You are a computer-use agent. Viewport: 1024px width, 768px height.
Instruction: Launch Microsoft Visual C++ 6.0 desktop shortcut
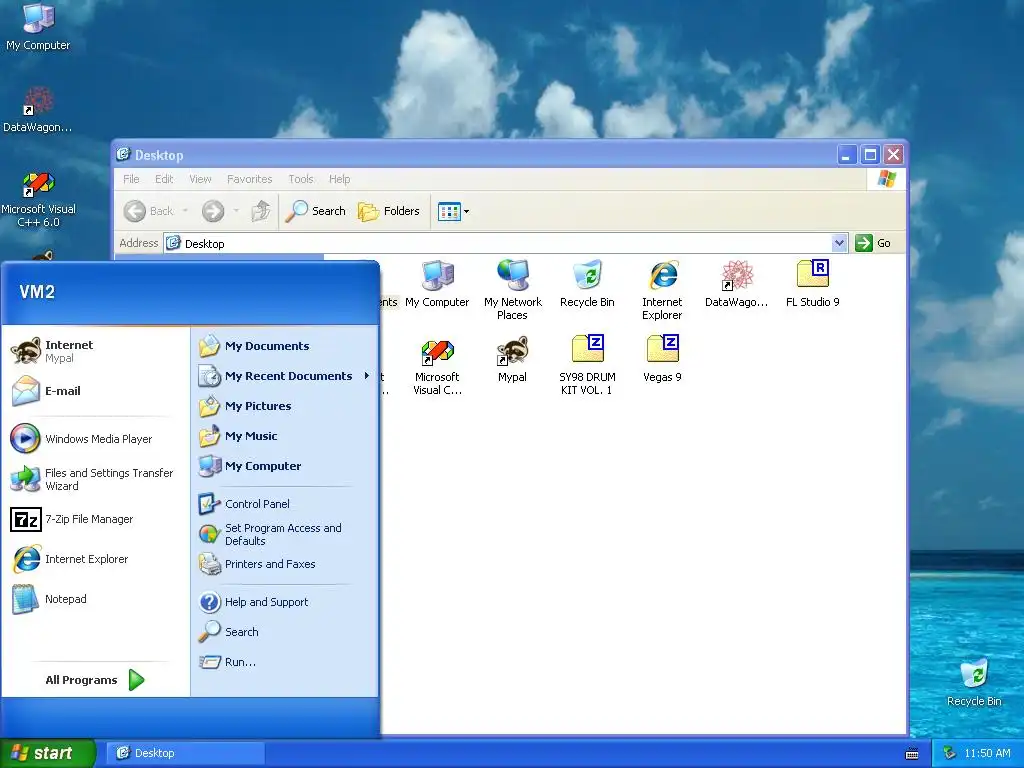pyautogui.click(x=39, y=199)
